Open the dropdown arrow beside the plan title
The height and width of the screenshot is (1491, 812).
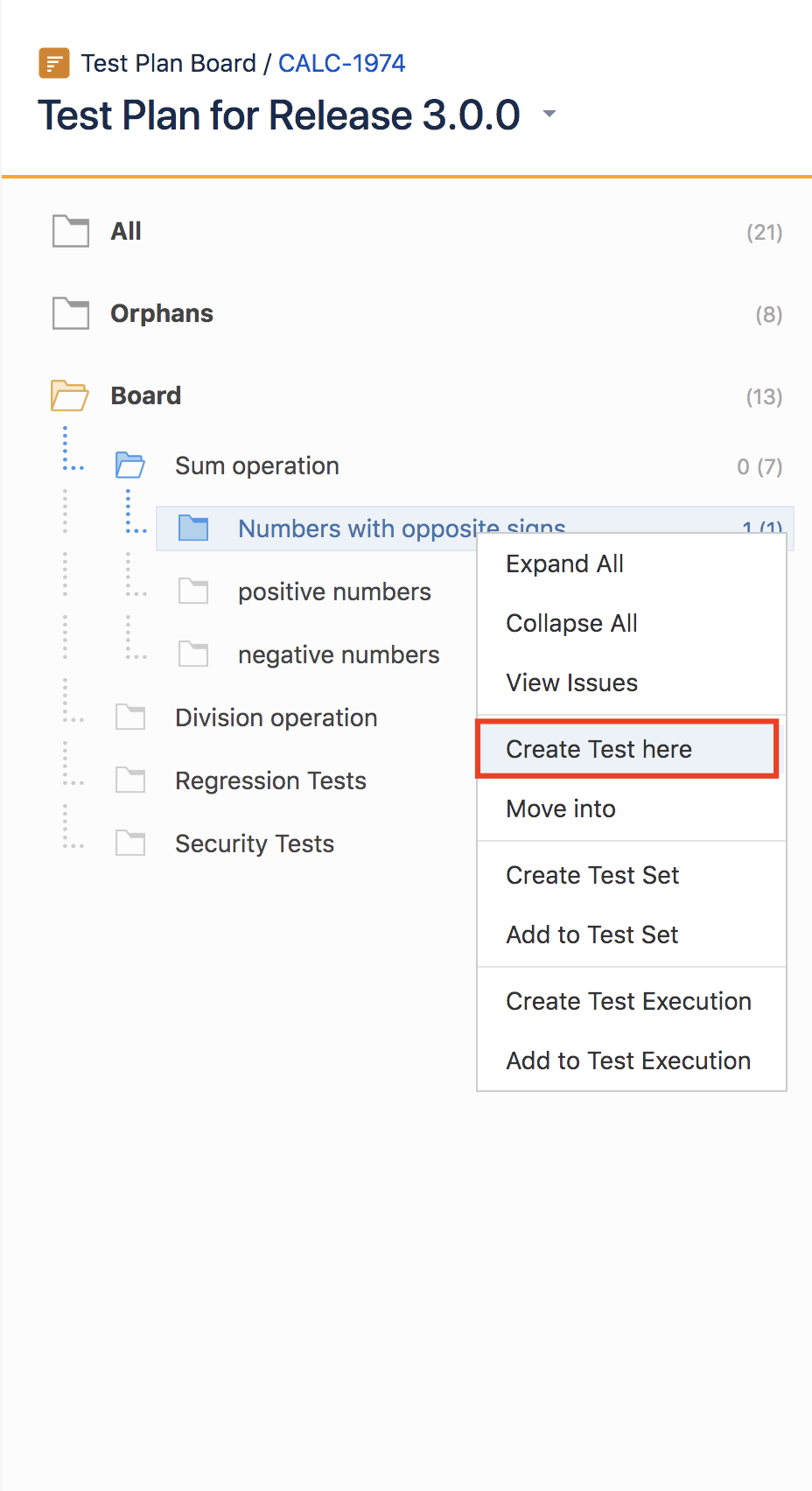pos(549,114)
